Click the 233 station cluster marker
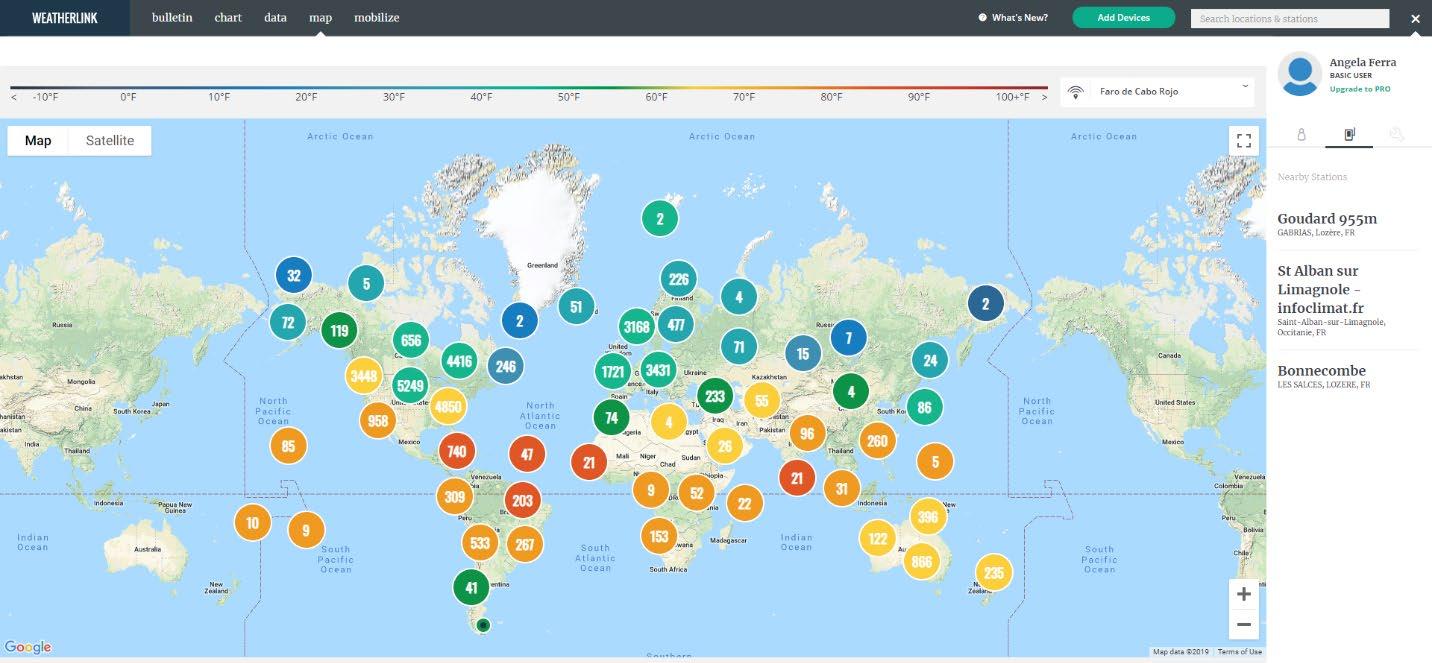The height and width of the screenshot is (663, 1432). [715, 396]
